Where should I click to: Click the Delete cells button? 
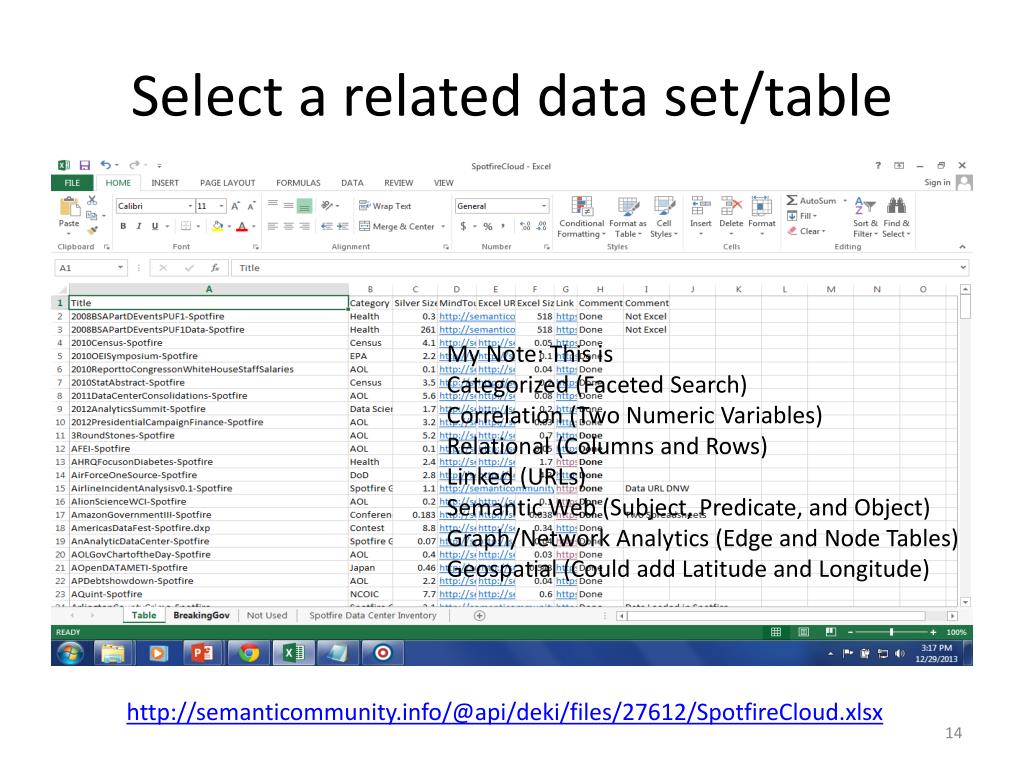pyautogui.click(x=731, y=216)
